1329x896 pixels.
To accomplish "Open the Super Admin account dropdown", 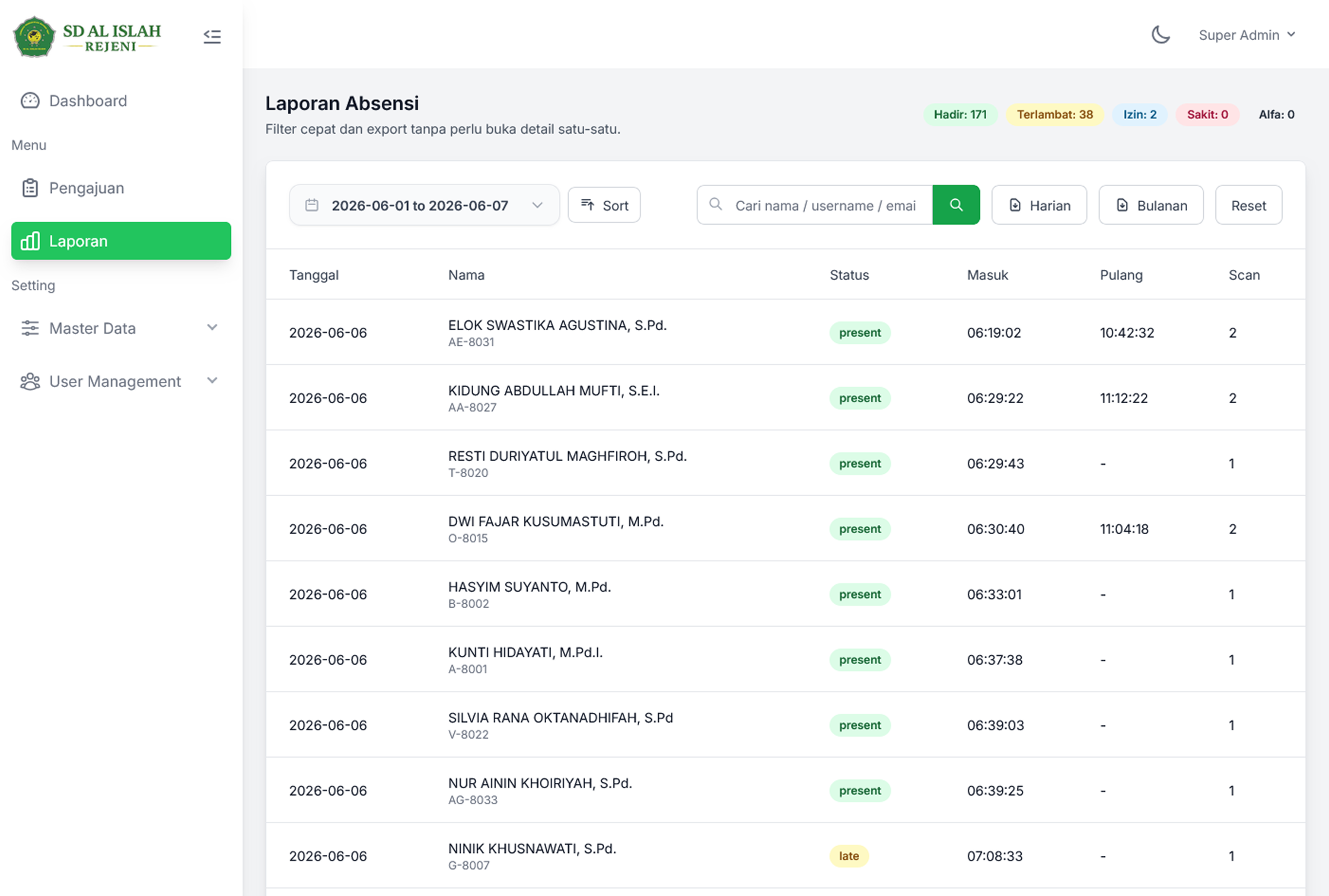I will tap(1247, 35).
